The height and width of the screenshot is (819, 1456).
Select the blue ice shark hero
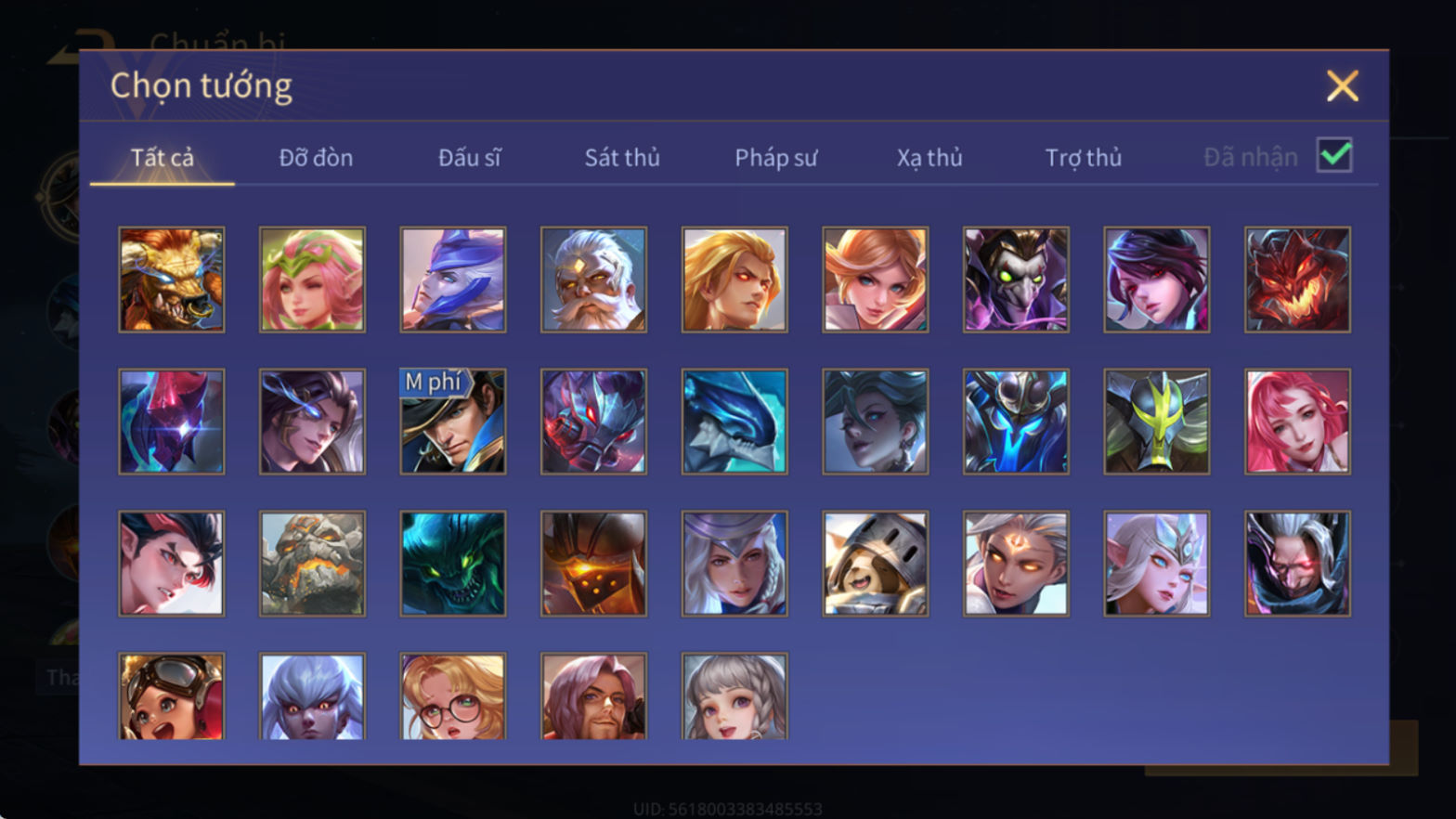point(734,422)
